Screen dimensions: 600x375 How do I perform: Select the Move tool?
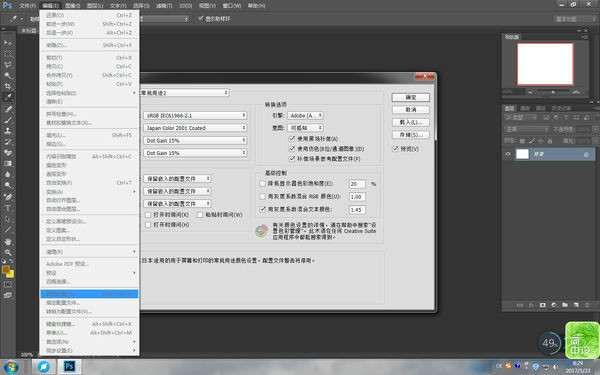click(8, 42)
